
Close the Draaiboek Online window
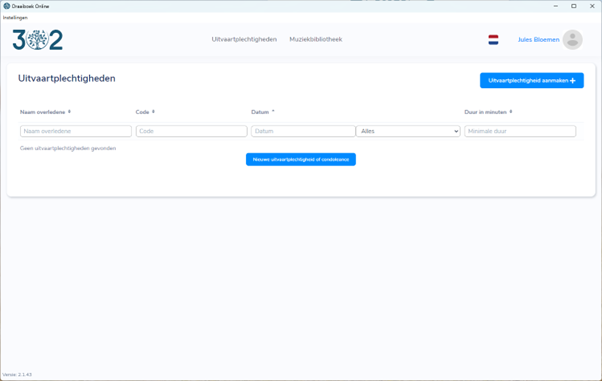[592, 6]
